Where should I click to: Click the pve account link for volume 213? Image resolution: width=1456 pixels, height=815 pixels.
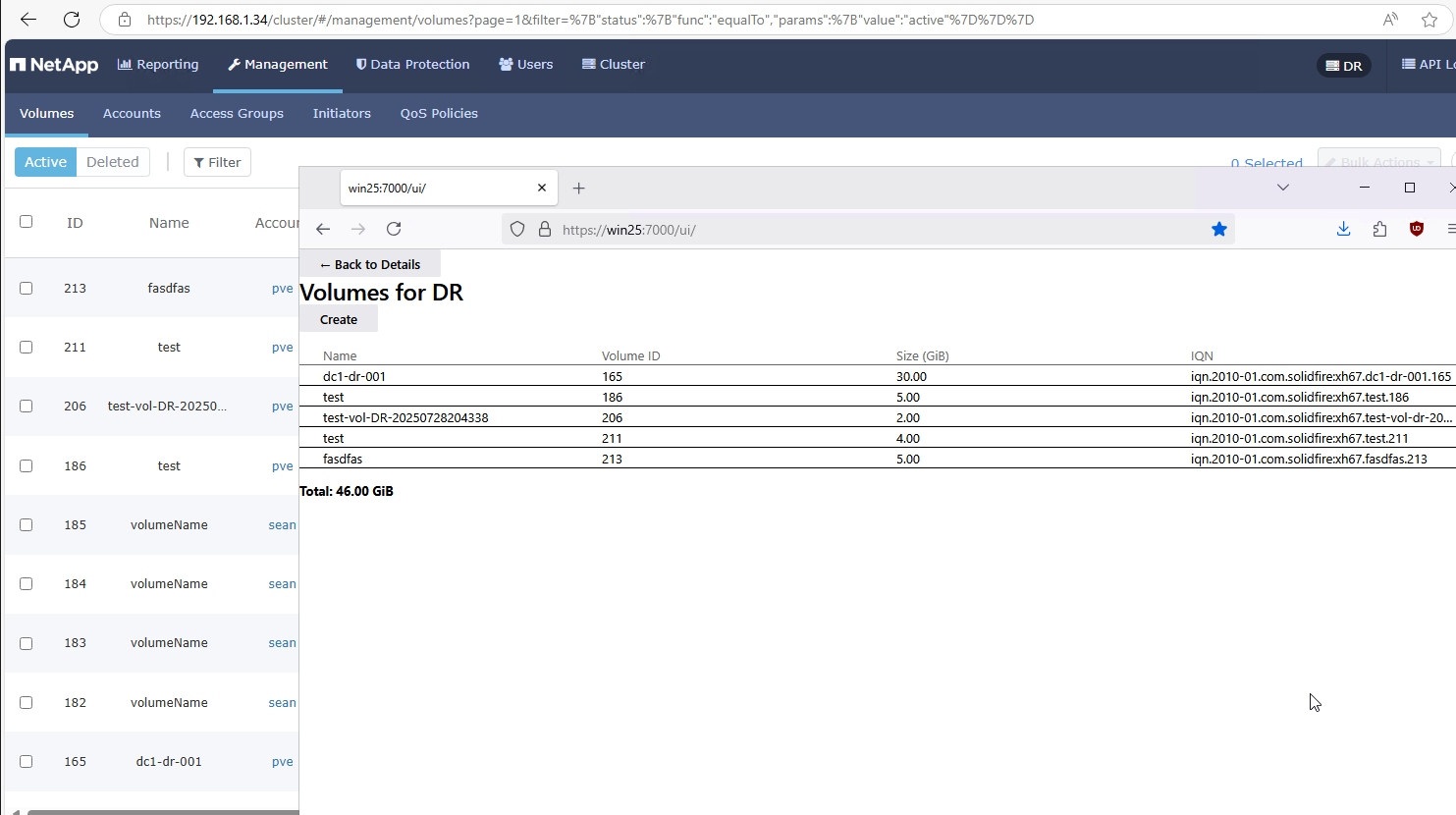283,289
